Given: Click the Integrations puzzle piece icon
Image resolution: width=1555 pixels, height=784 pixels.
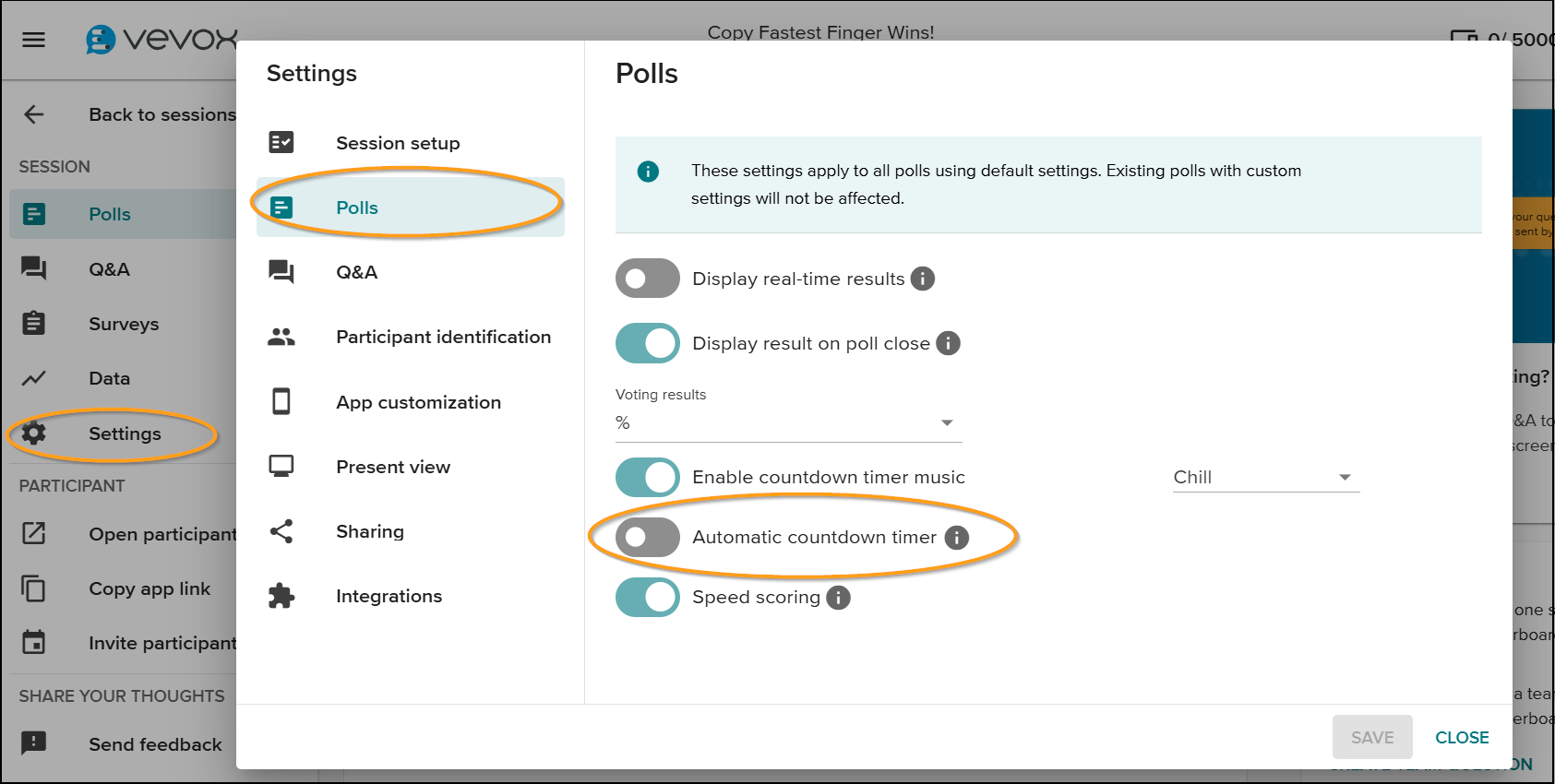Looking at the screenshot, I should [281, 597].
